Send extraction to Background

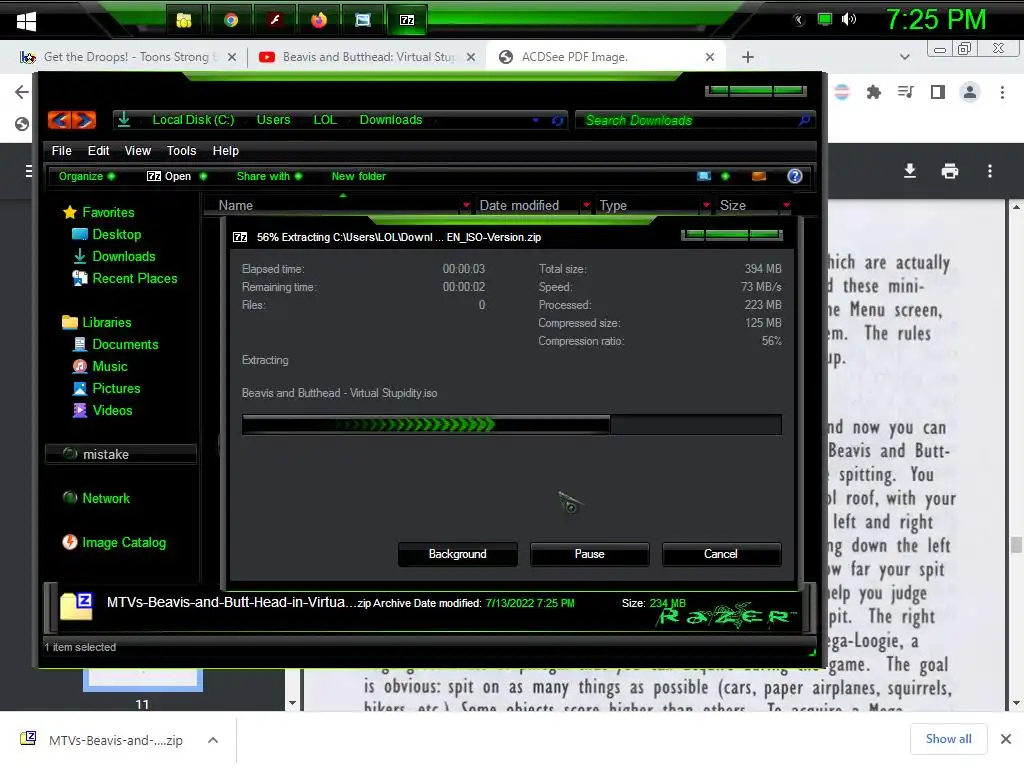[457, 554]
